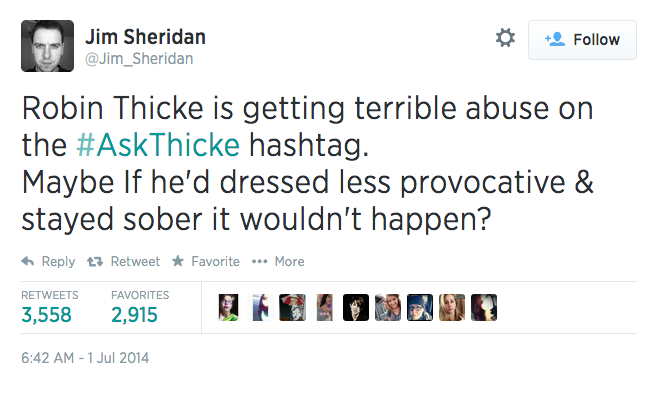666x393 pixels.
Task: Select the black-and-white portrait avatar
Action: (x=356, y=307)
